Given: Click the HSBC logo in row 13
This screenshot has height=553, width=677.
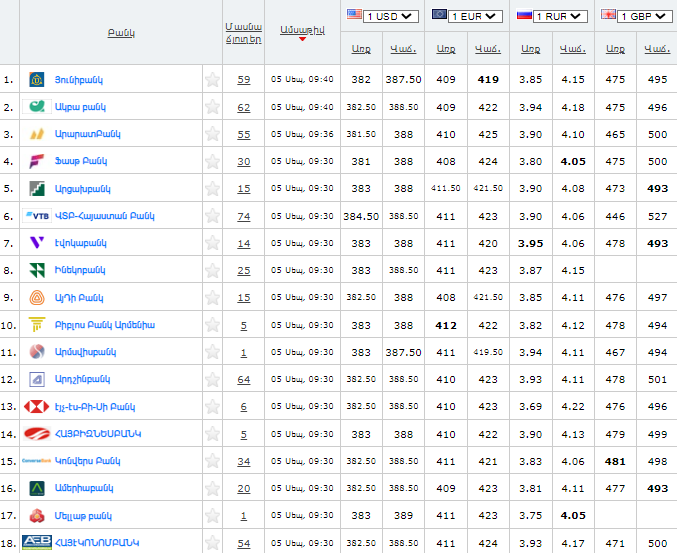Looking at the screenshot, I should click(37, 407).
